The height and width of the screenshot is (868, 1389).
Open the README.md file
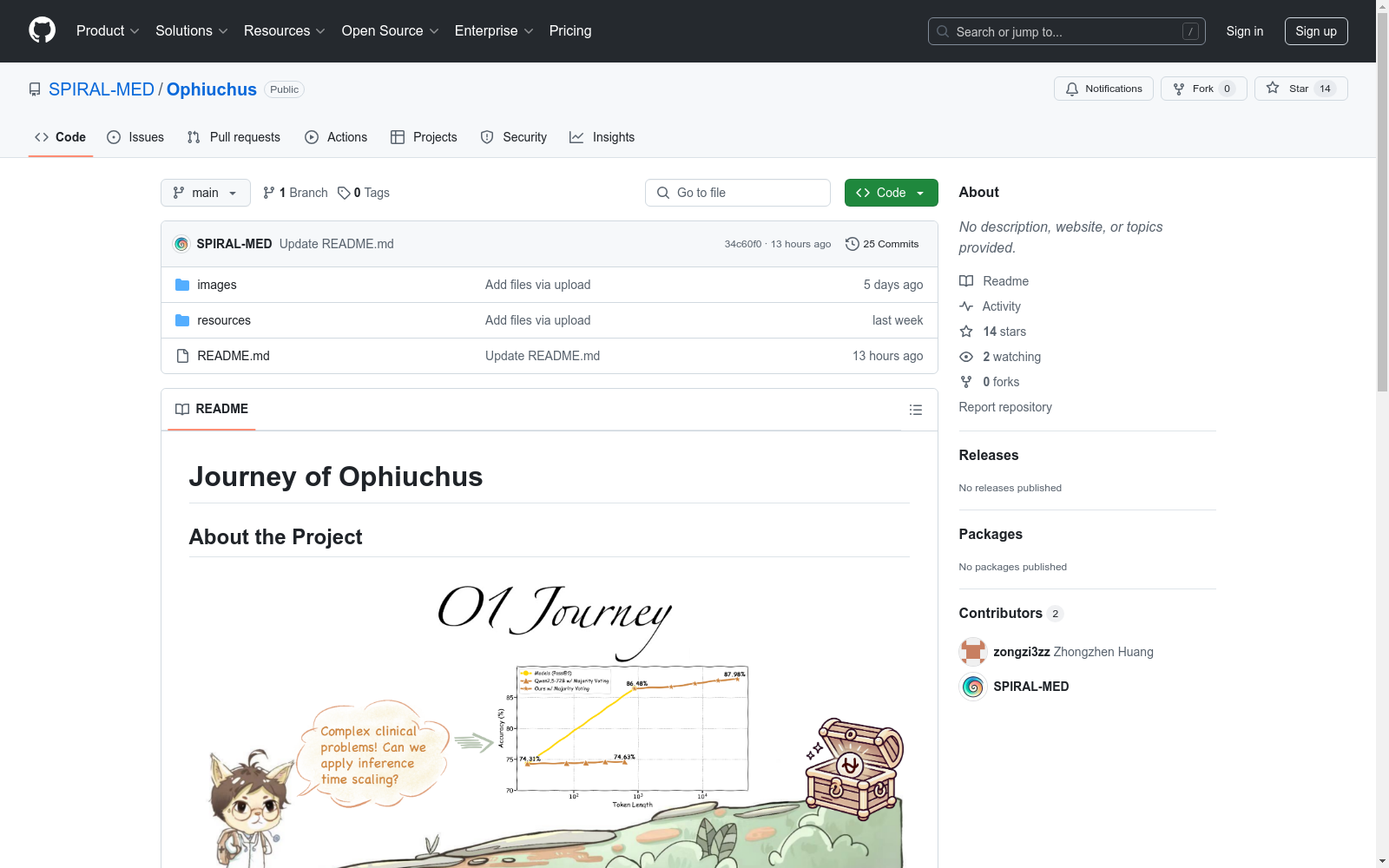(234, 356)
